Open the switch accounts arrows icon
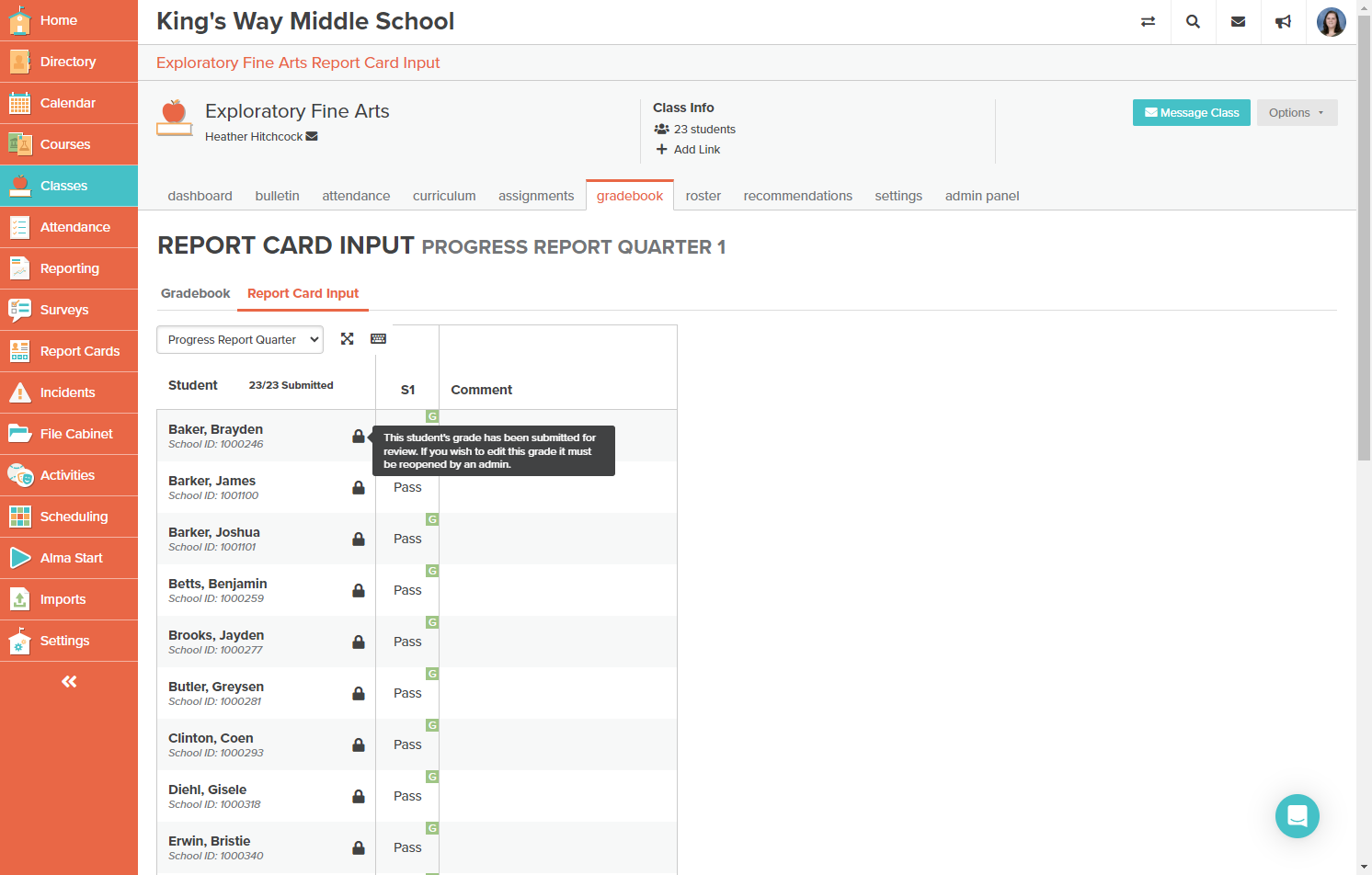Image resolution: width=1372 pixels, height=875 pixels. (x=1148, y=21)
